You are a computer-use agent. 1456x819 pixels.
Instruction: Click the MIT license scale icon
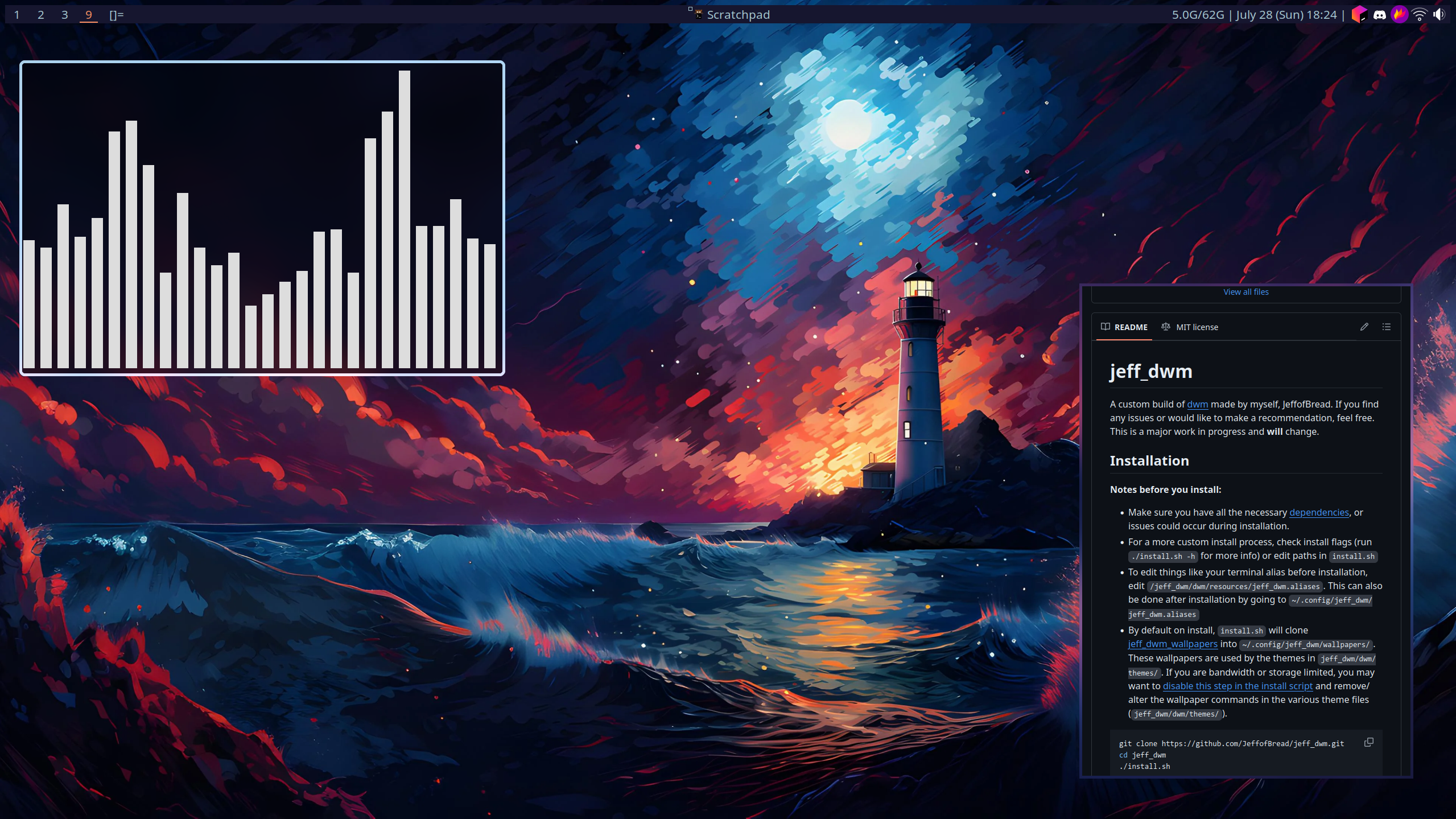pos(1165,327)
